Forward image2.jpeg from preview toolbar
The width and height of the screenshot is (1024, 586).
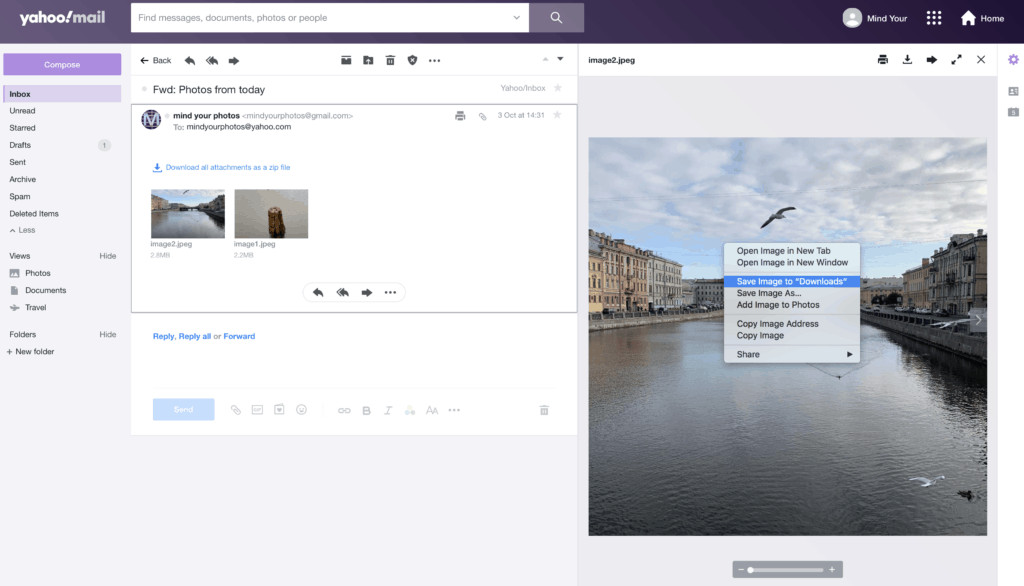click(x=932, y=59)
